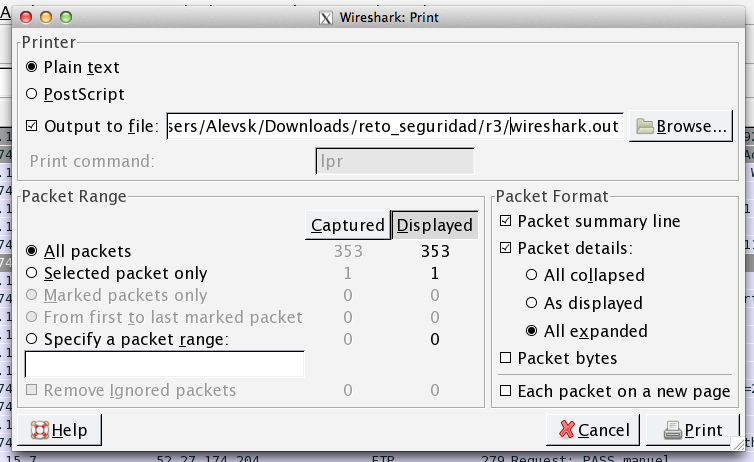Click the disabled lpr print command field
Screen dimensions: 754x462
[x=394, y=161]
